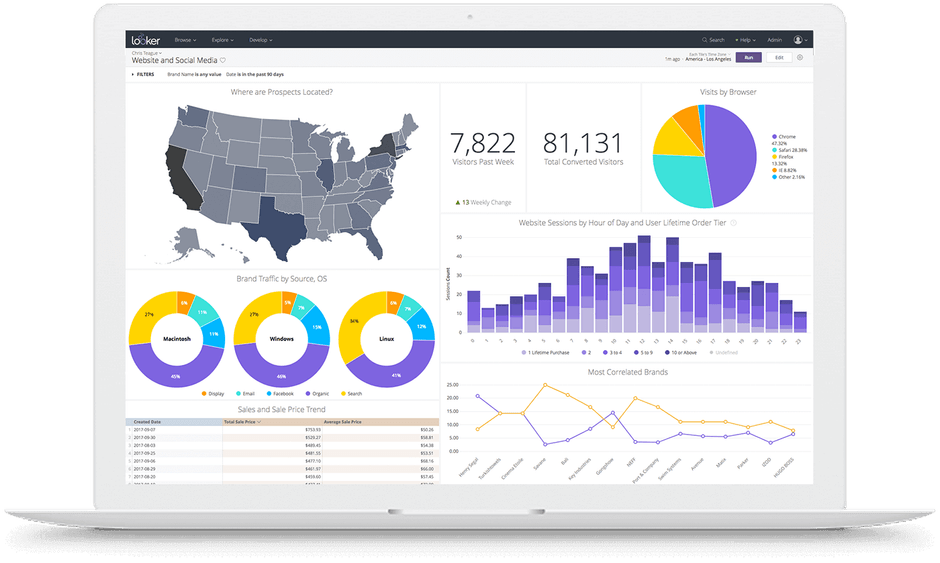This screenshot has width=940, height=563.
Task: Expand the FILTERS section
Action: tap(142, 74)
